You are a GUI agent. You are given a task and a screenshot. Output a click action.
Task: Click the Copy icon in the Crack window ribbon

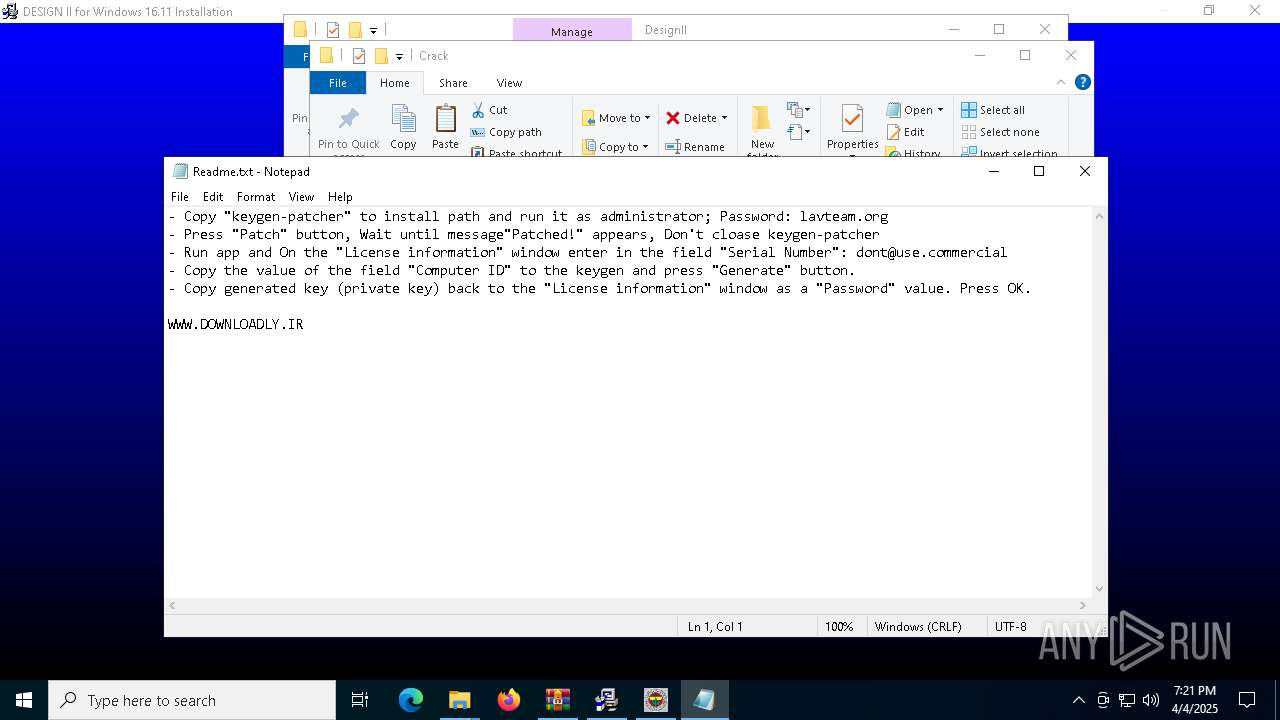click(x=403, y=120)
